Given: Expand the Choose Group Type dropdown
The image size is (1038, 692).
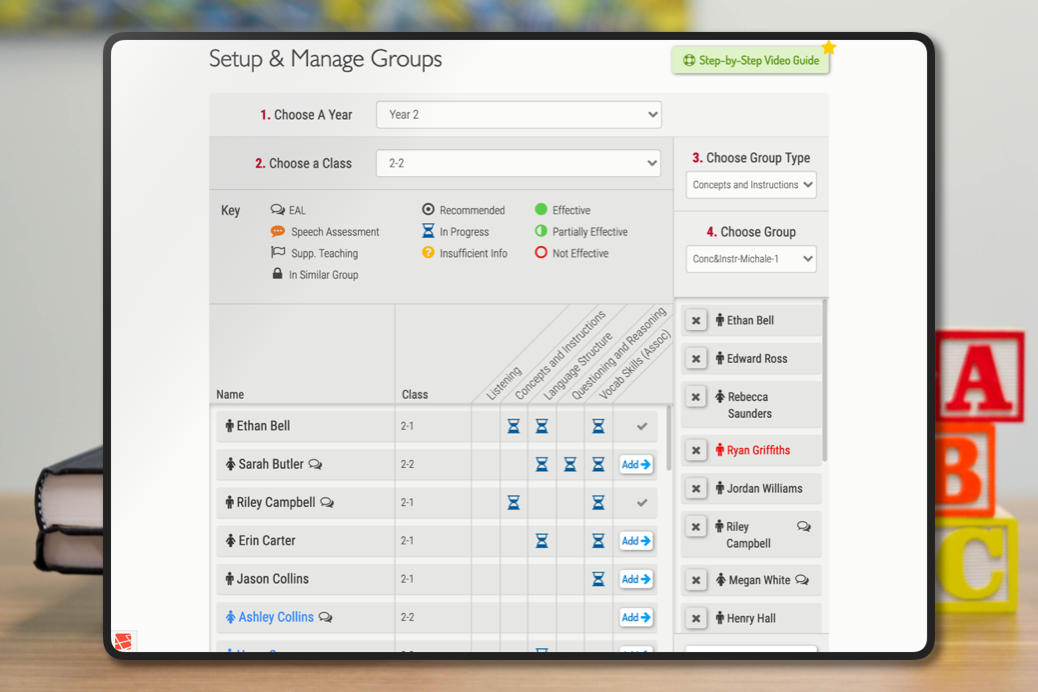Looking at the screenshot, I should coord(751,185).
